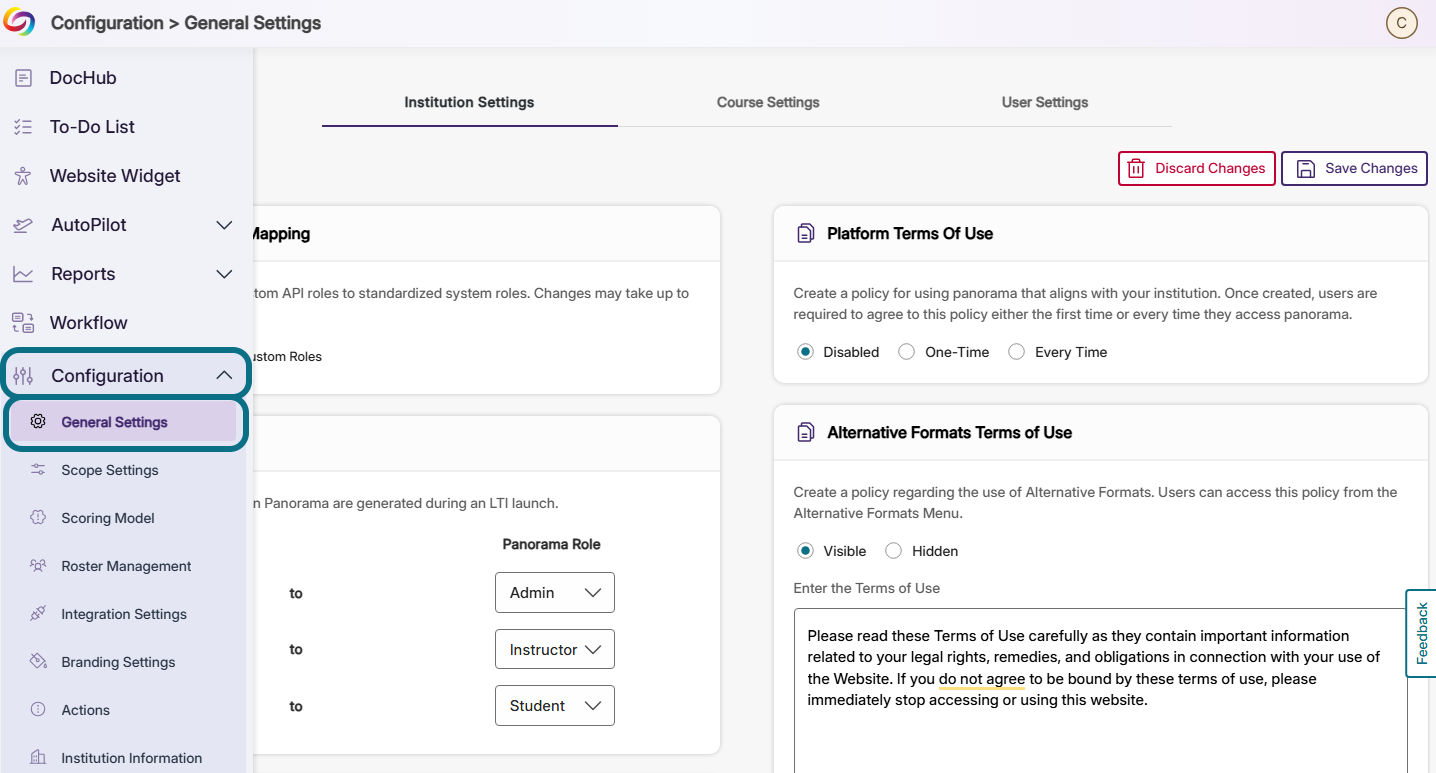
Task: Click the To-Do List checklist icon
Action: tap(23, 127)
